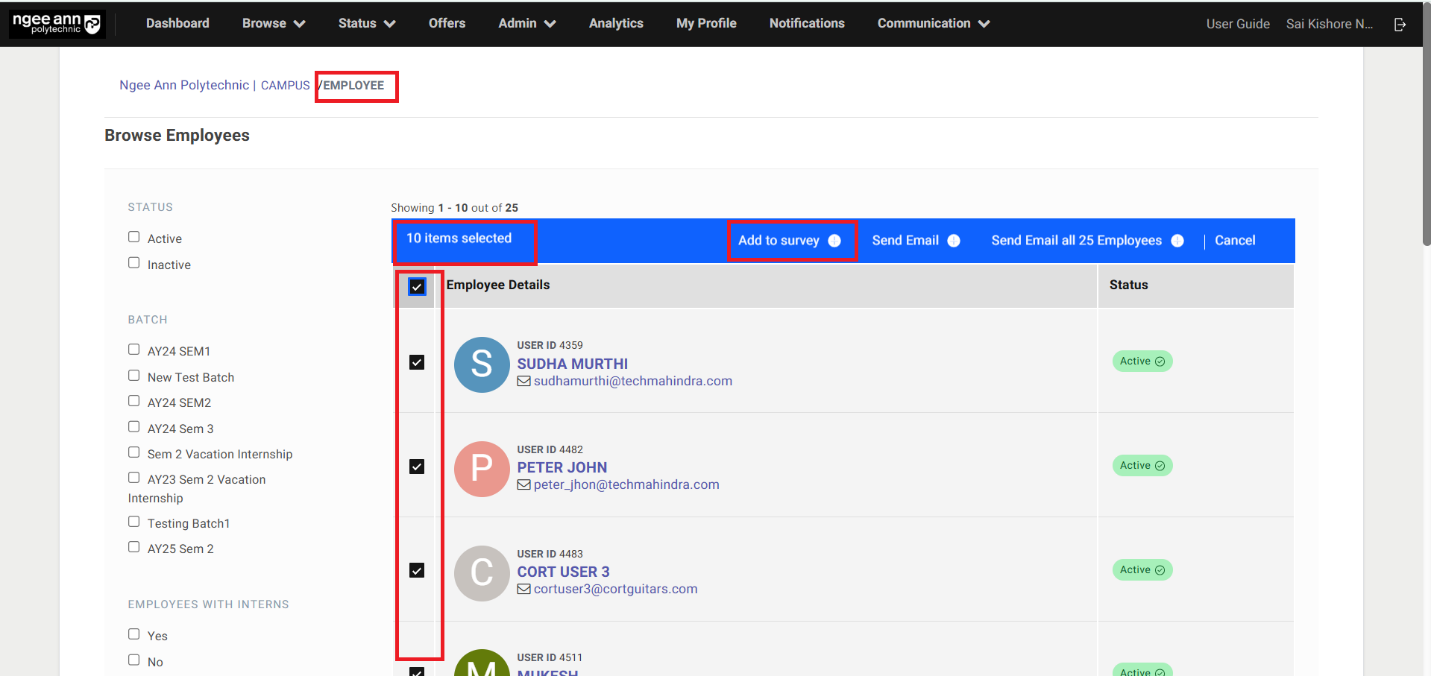
Task: Uncheck the select-all checkbox in table header
Action: coord(417,287)
